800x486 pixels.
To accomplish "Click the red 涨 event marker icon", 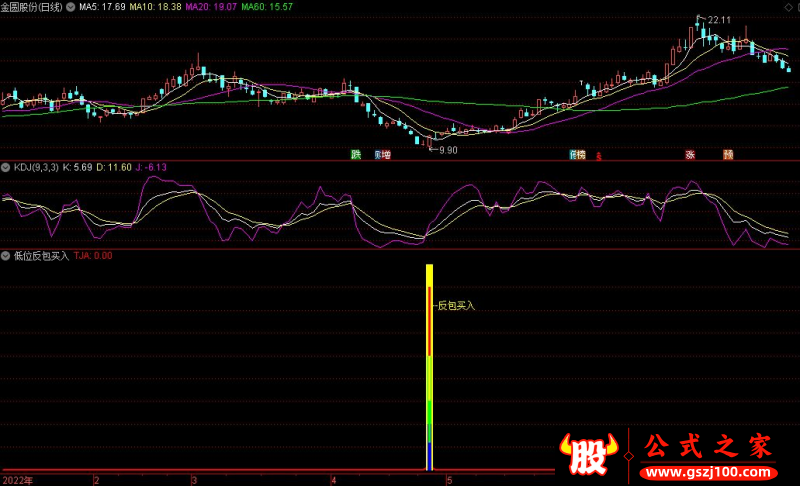I will click(x=690, y=155).
